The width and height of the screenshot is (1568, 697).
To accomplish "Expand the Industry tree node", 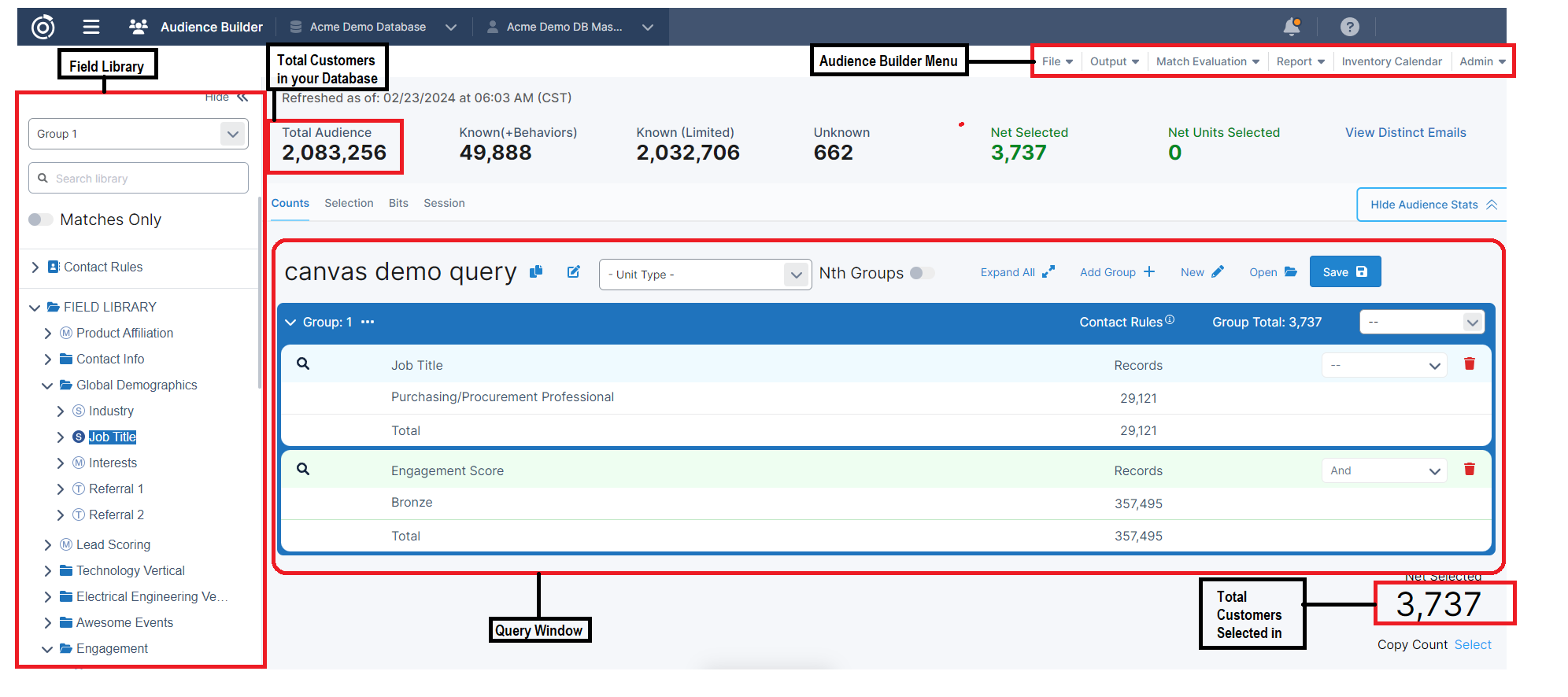I will click(x=61, y=411).
